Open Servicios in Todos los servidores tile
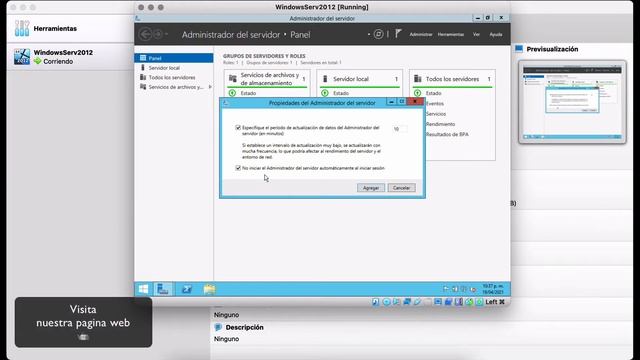 click(436, 114)
